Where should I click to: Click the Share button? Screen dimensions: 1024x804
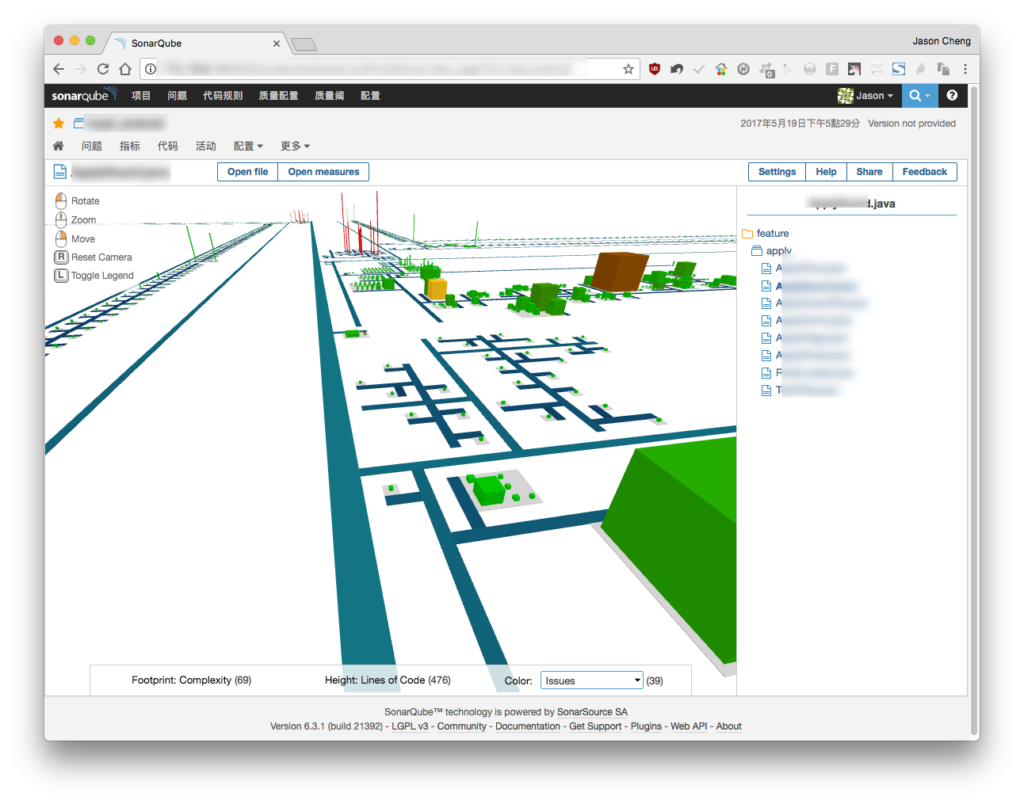pos(869,172)
